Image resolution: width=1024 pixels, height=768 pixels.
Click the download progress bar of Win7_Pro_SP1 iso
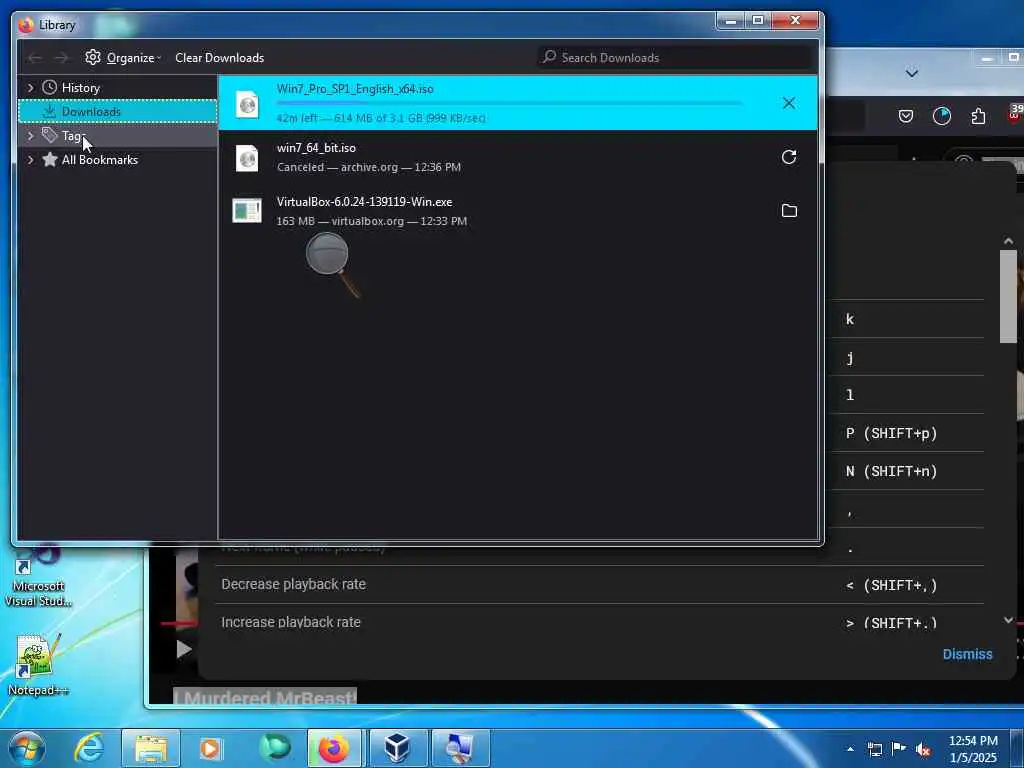tap(509, 103)
